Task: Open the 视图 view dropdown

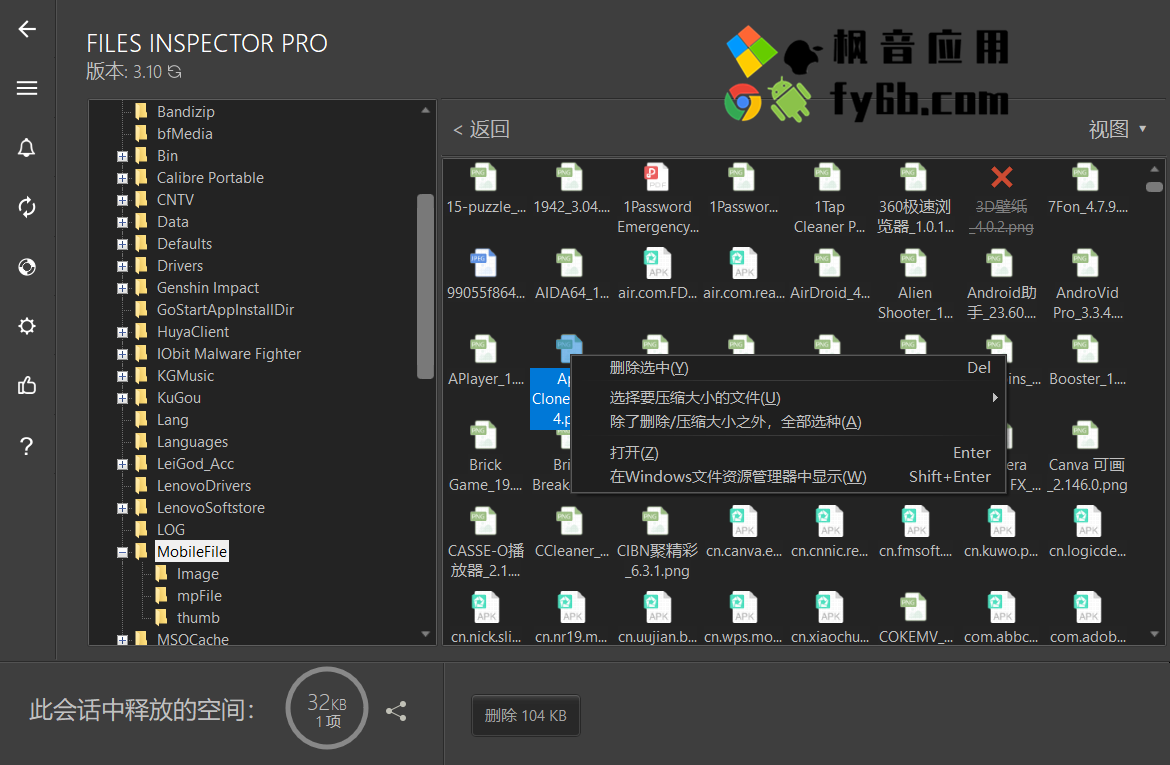Action: (x=1117, y=129)
